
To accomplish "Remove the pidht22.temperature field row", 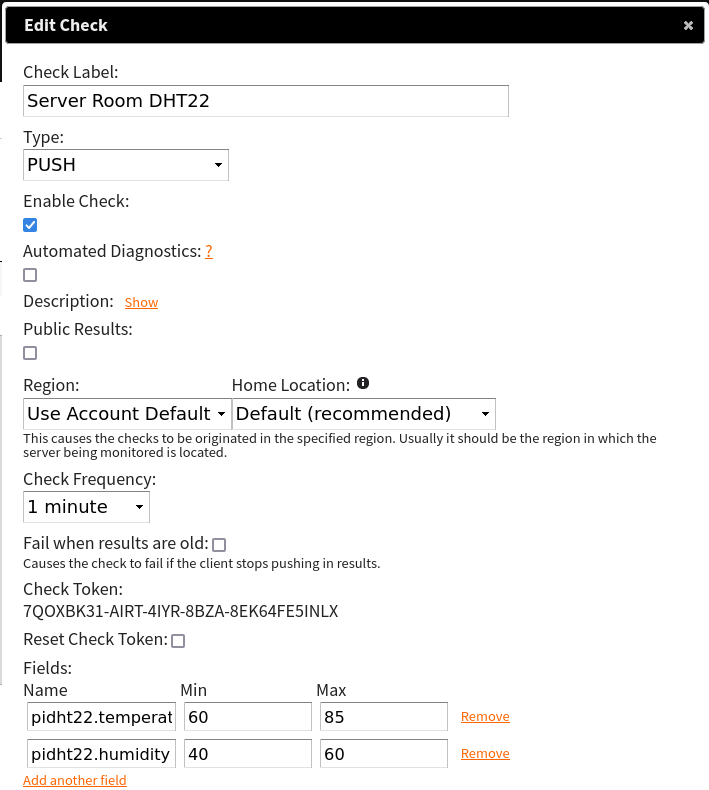I will (485, 717).
